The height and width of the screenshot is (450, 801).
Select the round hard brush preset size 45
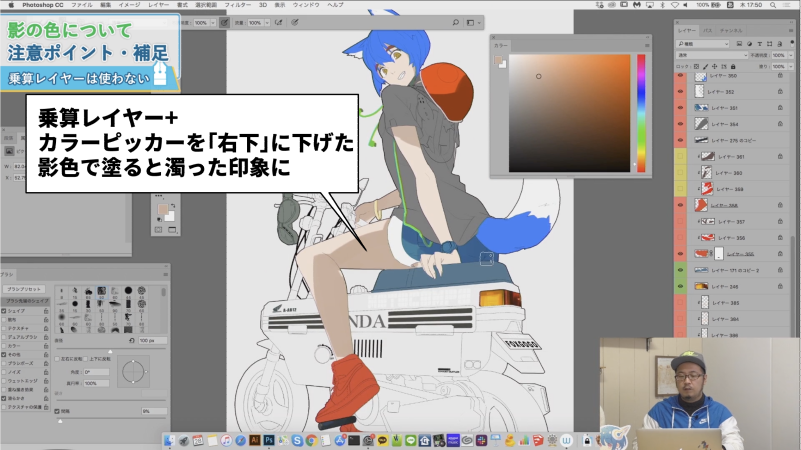point(128,290)
